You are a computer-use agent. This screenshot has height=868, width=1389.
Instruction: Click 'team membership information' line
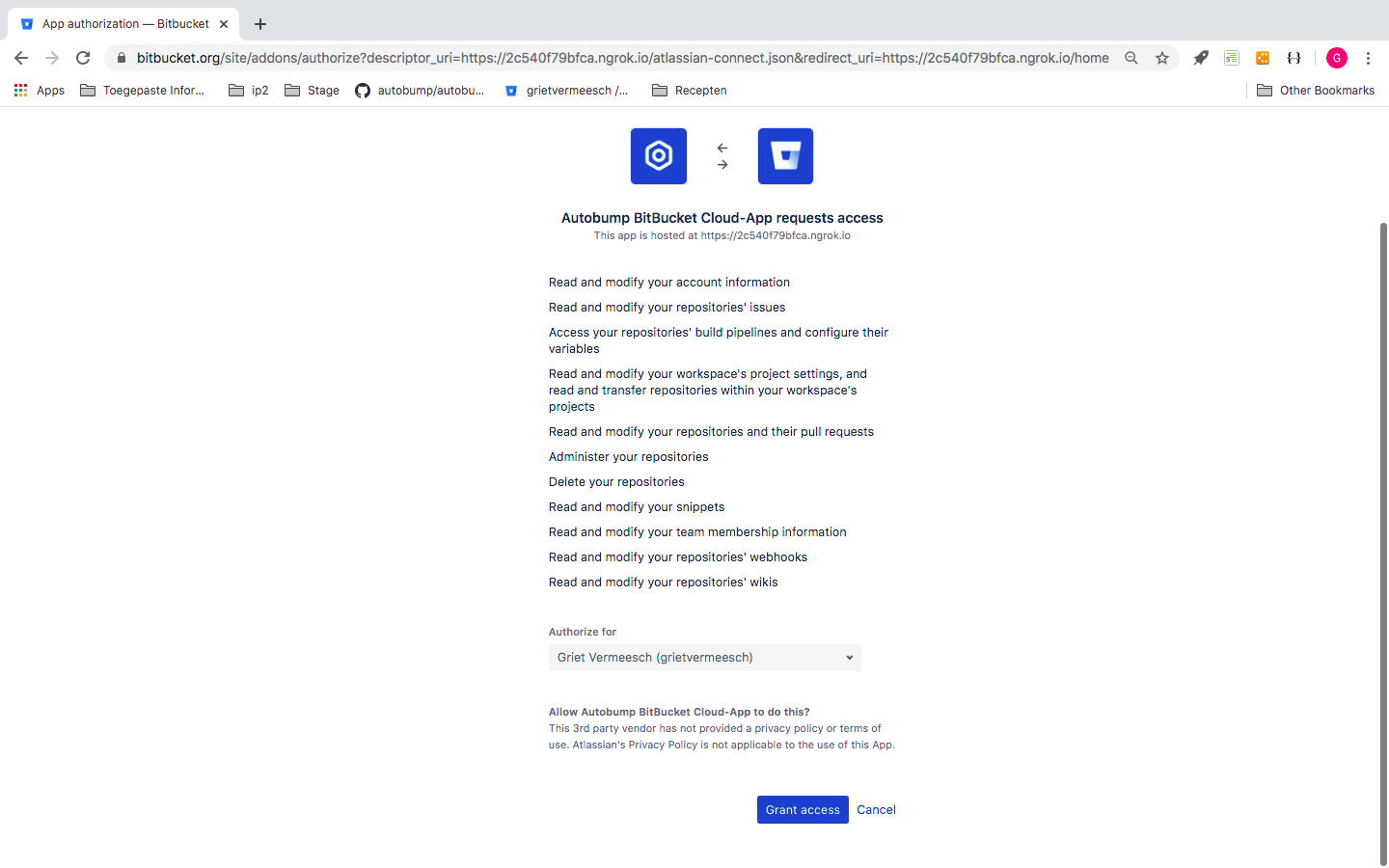click(x=697, y=532)
